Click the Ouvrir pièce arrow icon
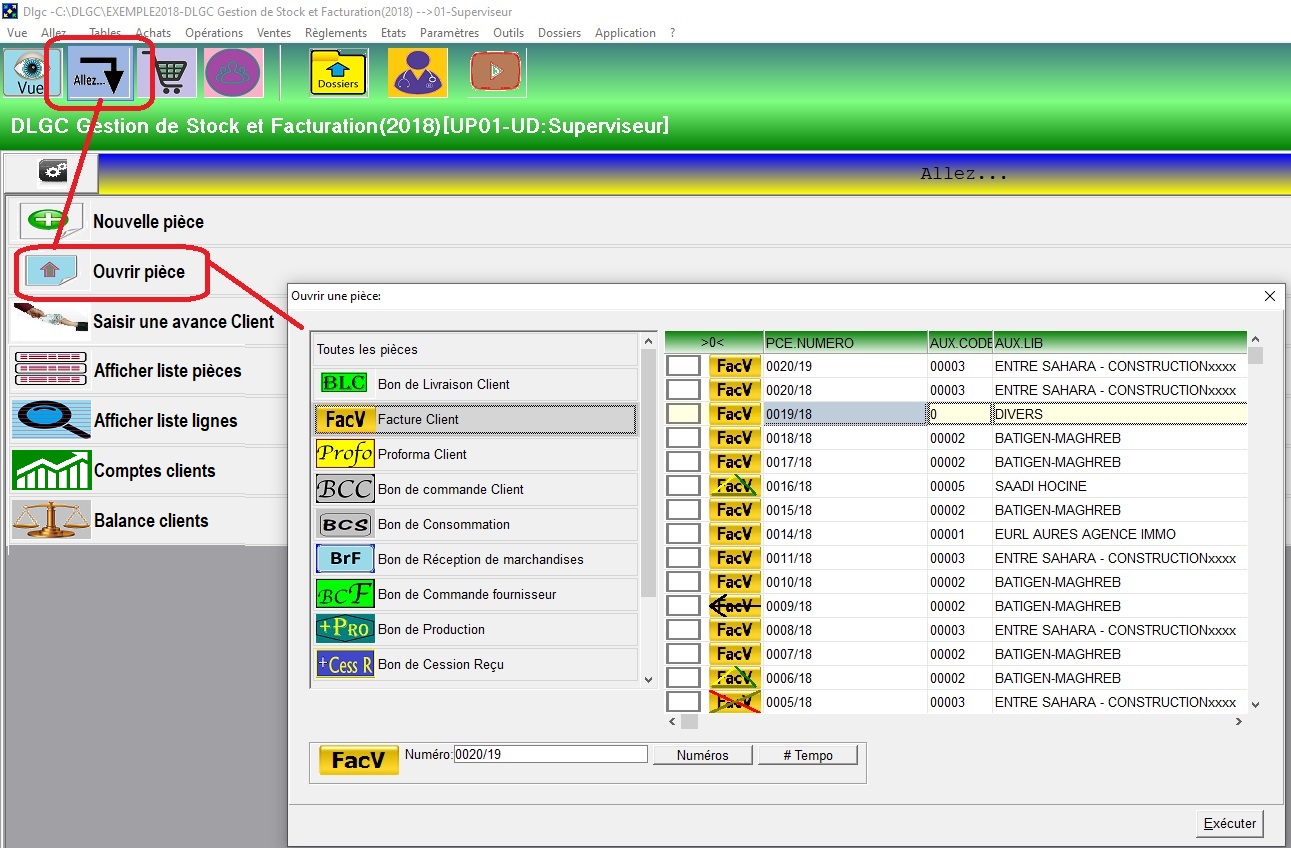The image size is (1291, 849). [51, 271]
